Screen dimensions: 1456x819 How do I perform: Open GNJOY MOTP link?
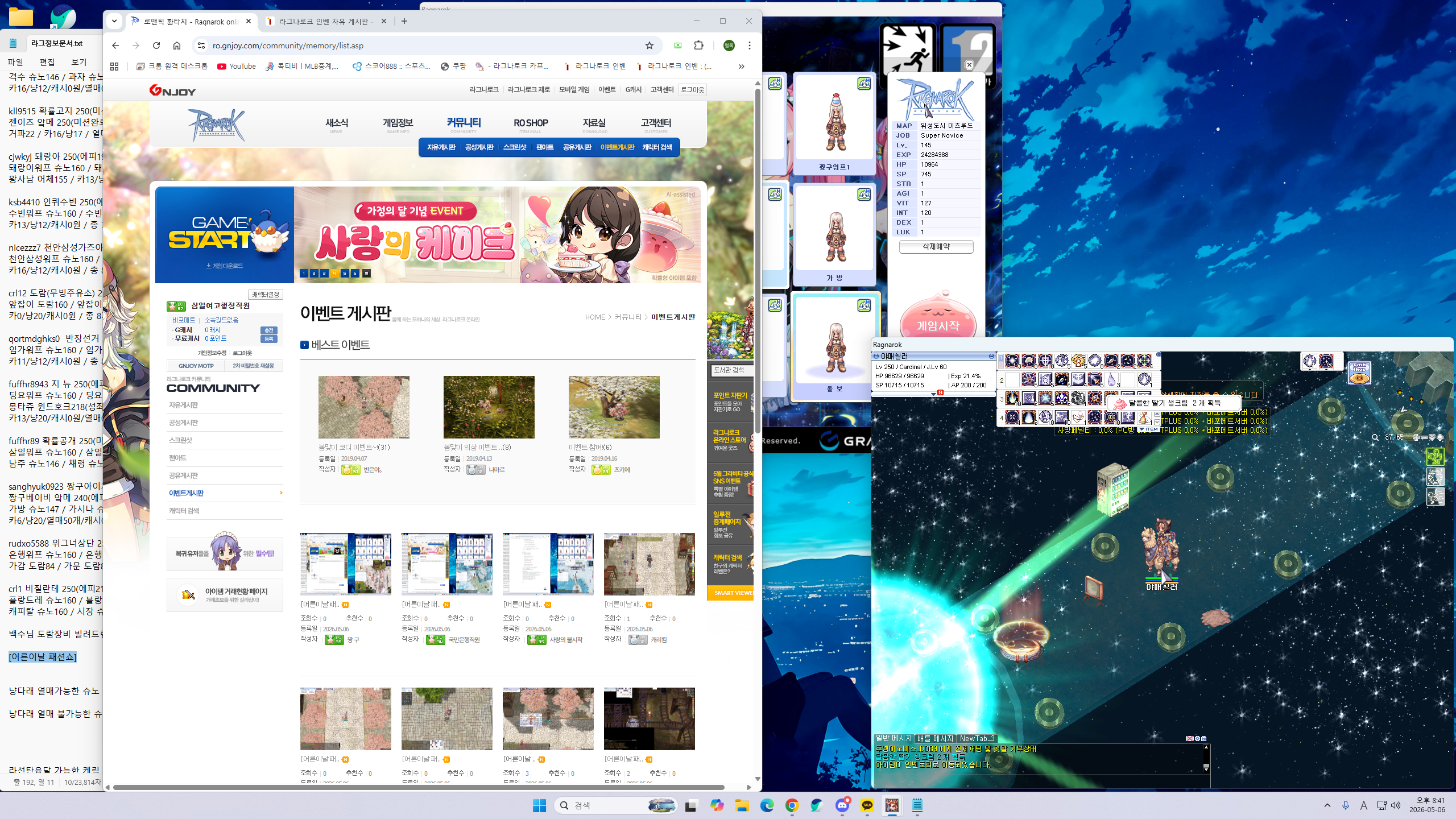point(196,366)
